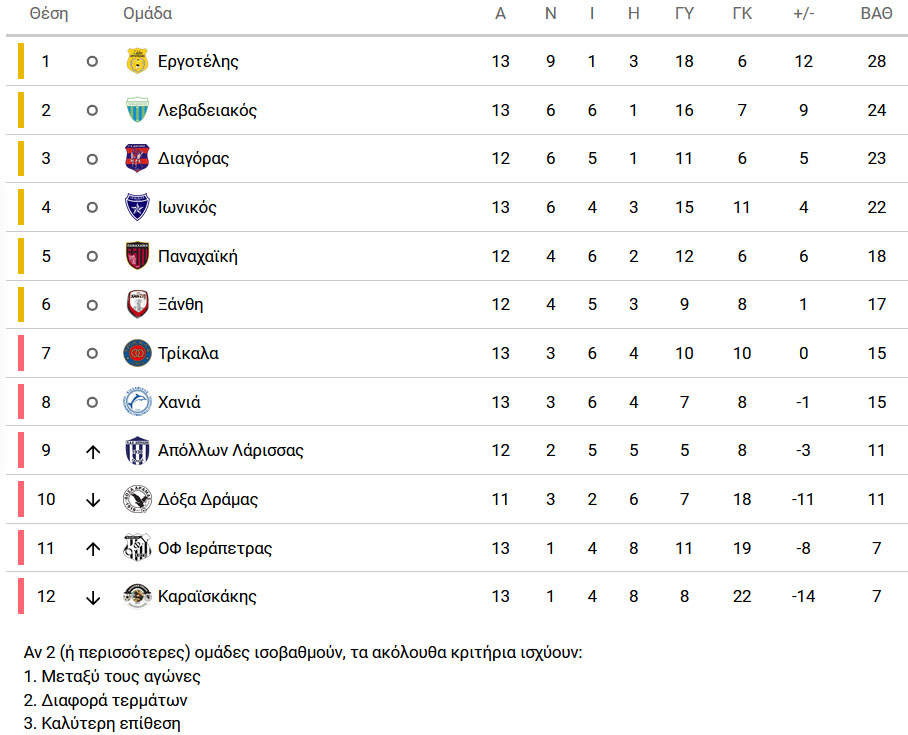Click up arrow beside Απόλλων Λάρισσας
Screen dimensions: 908x735
coord(92,451)
